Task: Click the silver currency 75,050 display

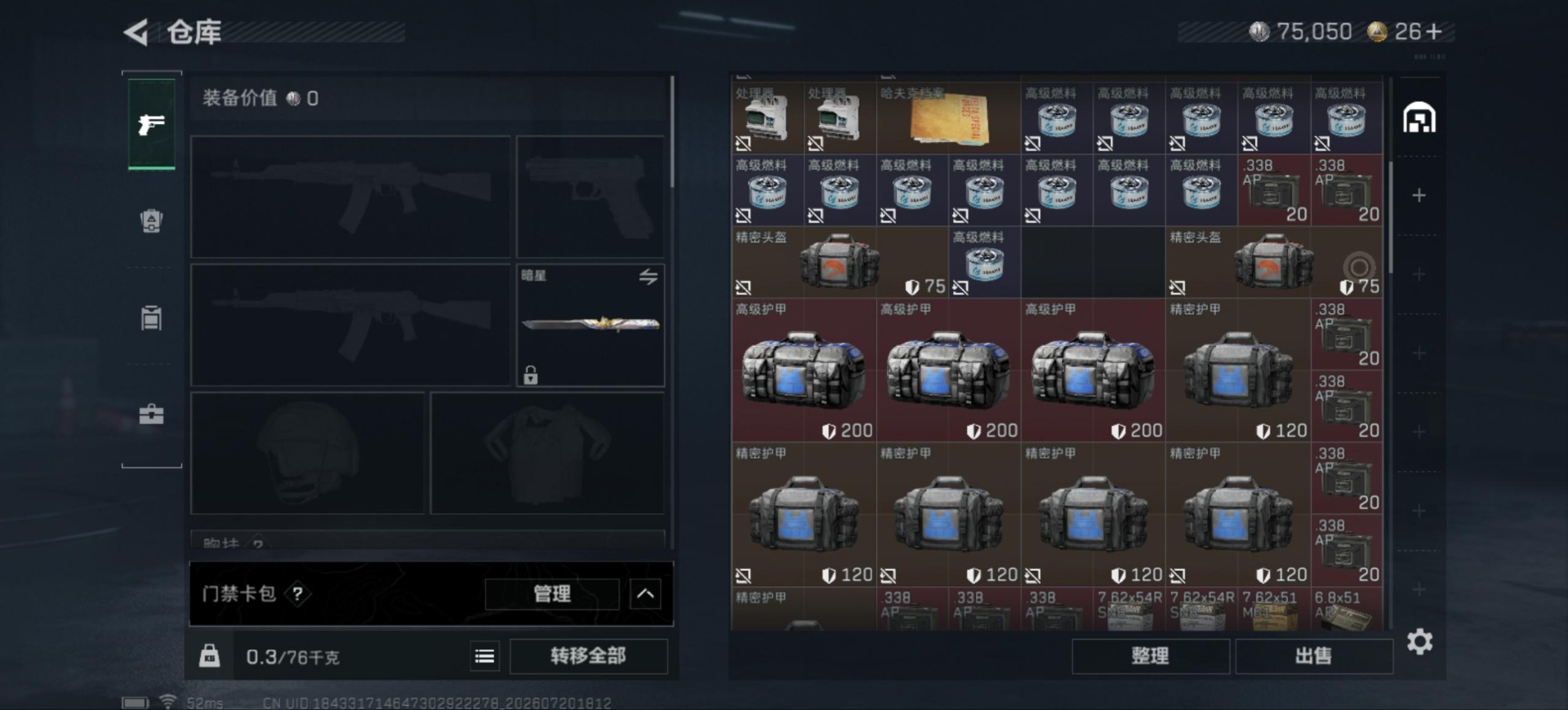Action: 1300,32
